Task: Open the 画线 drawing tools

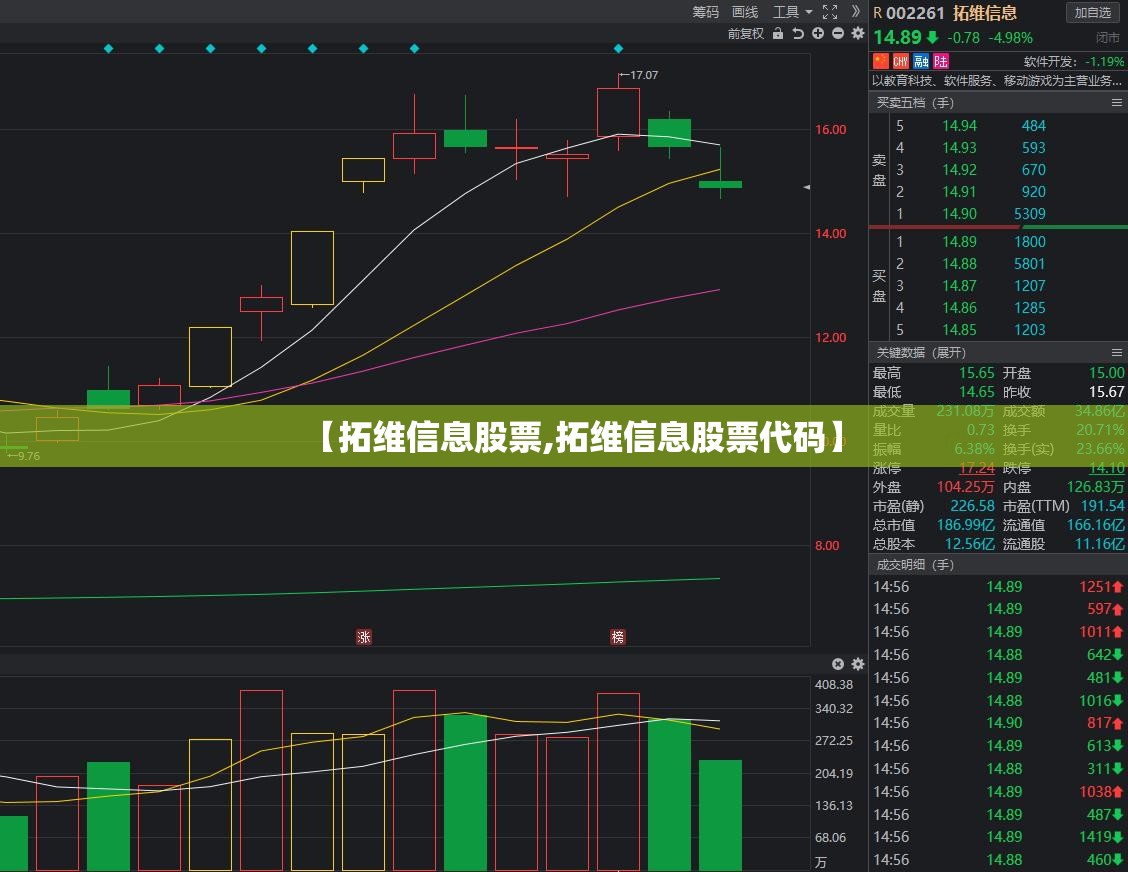Action: click(745, 12)
